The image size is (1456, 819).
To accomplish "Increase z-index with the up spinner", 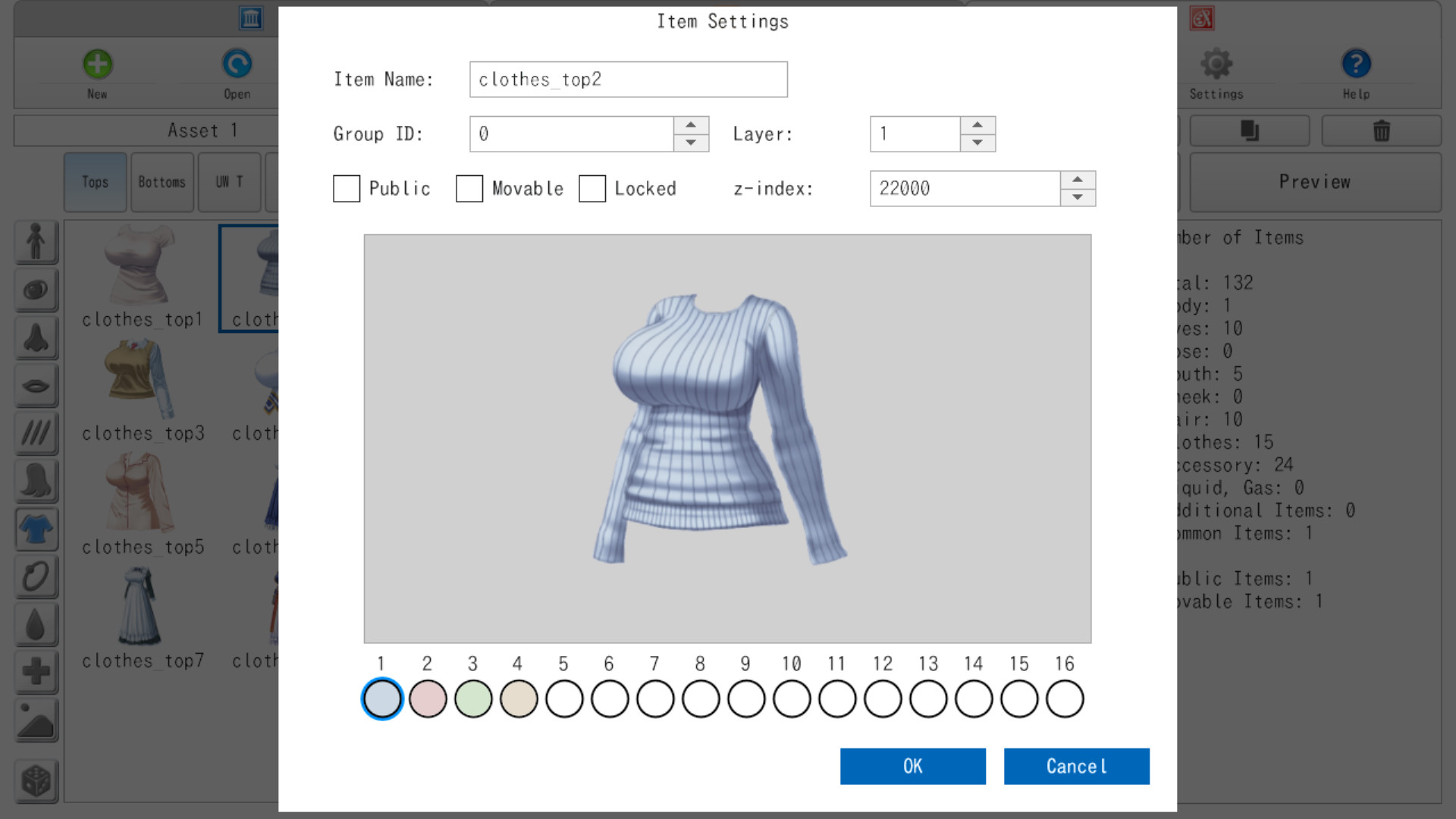I will click(1078, 180).
